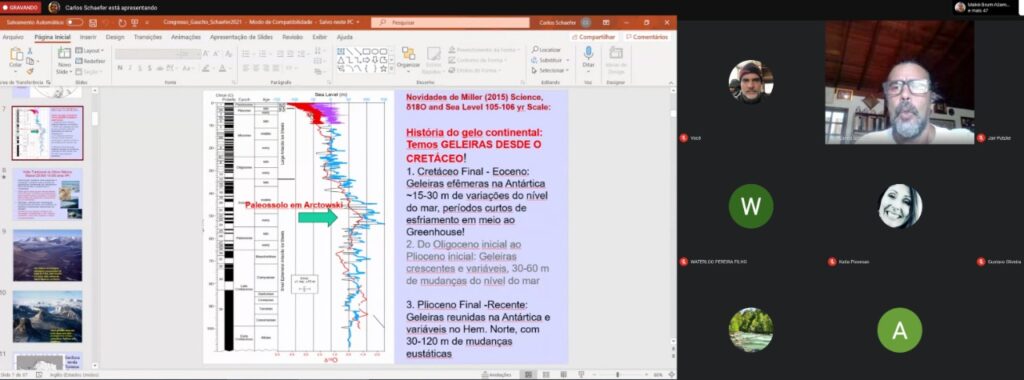
Task: Open the Exibir tab
Action: pyautogui.click(x=319, y=37)
